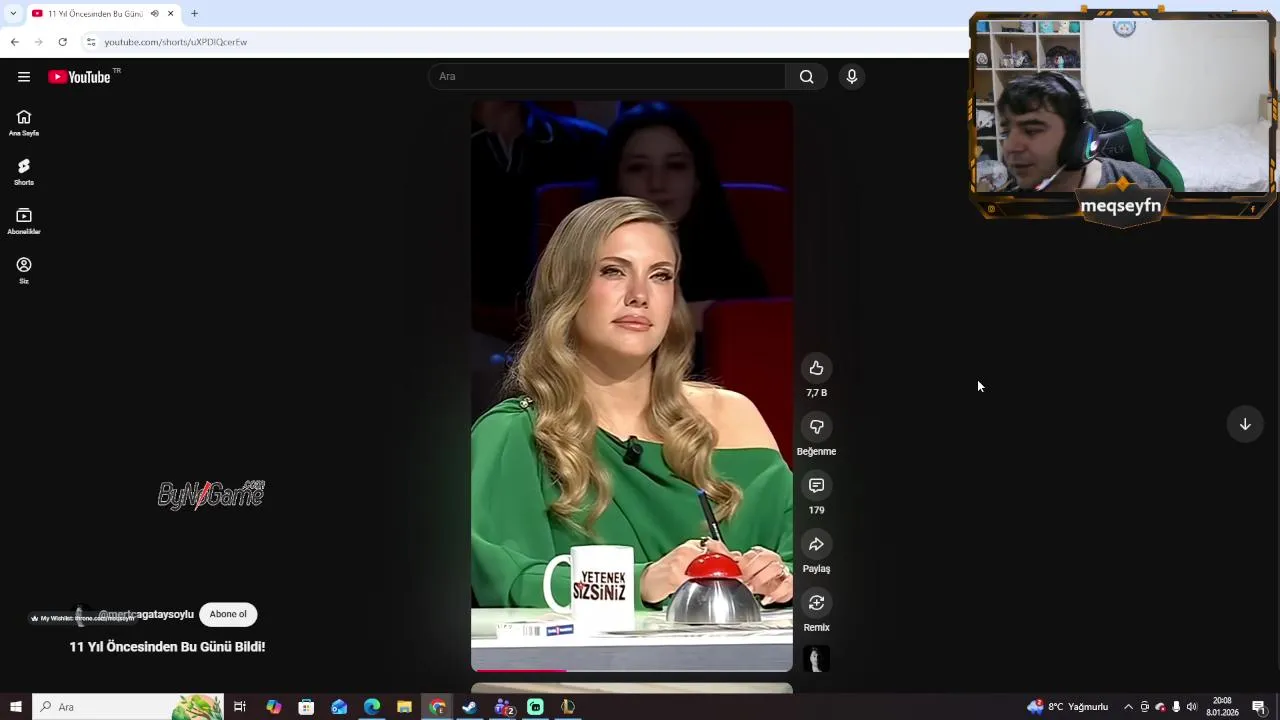Open a new browser tab
Viewport: 1280px width, 720px height.
point(194,14)
